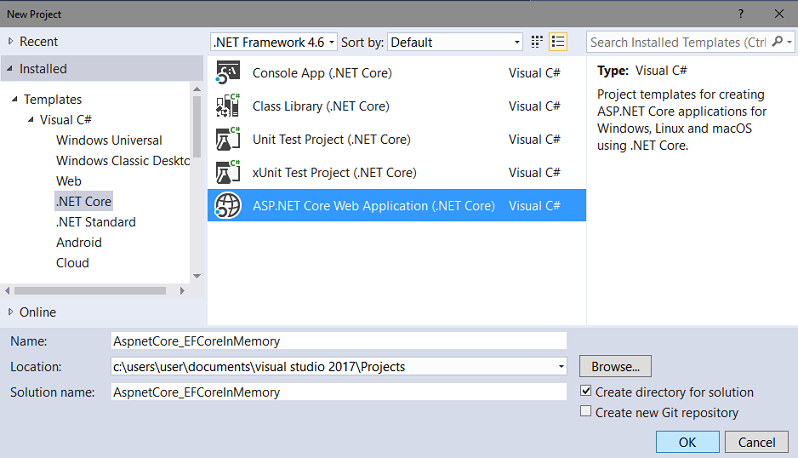Viewport: 798px width, 458px height.
Task: Select Console App (.NET Core) template
Action: pyautogui.click(x=396, y=72)
